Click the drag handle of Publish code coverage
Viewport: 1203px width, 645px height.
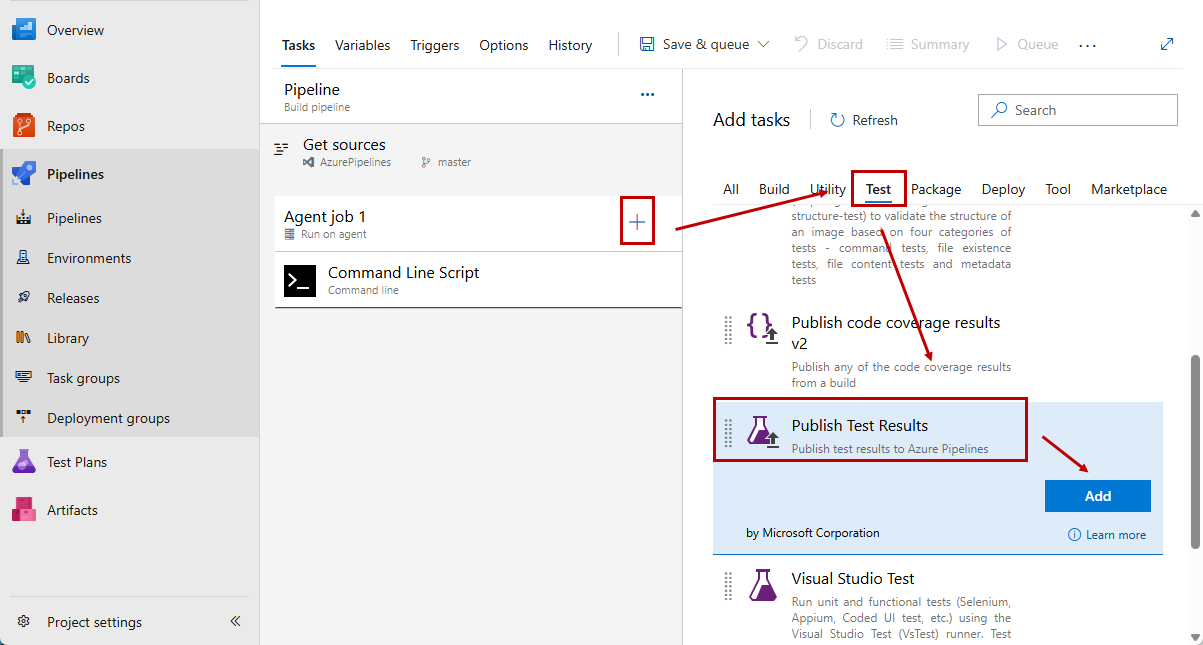tap(728, 330)
